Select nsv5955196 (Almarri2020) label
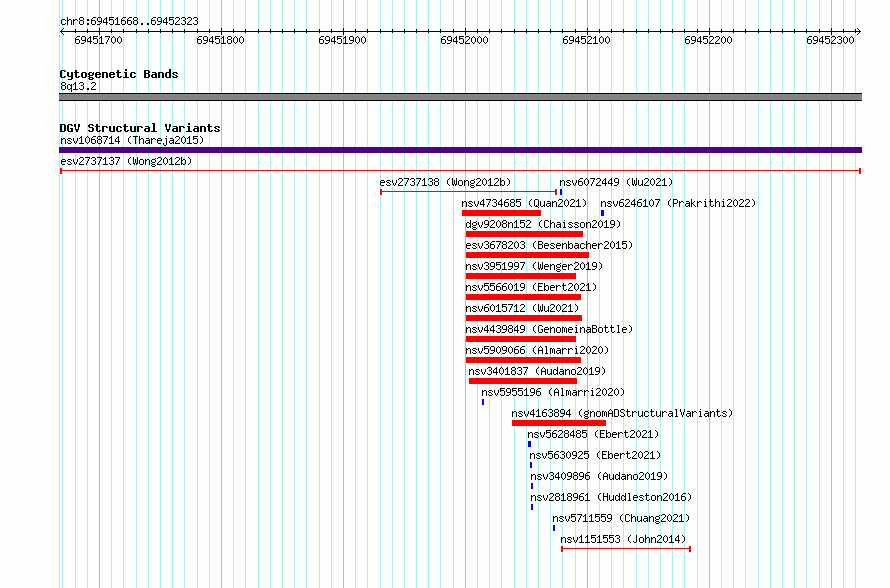Image resolution: width=890 pixels, height=588 pixels. click(x=553, y=392)
